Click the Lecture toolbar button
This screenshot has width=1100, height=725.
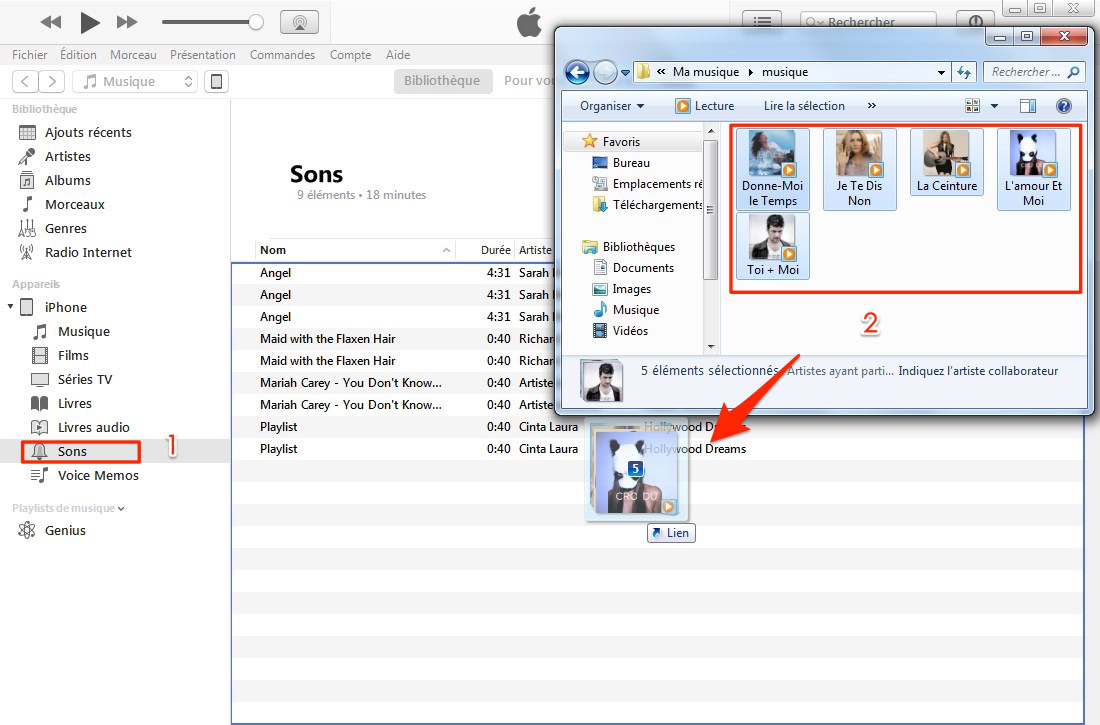click(x=705, y=106)
